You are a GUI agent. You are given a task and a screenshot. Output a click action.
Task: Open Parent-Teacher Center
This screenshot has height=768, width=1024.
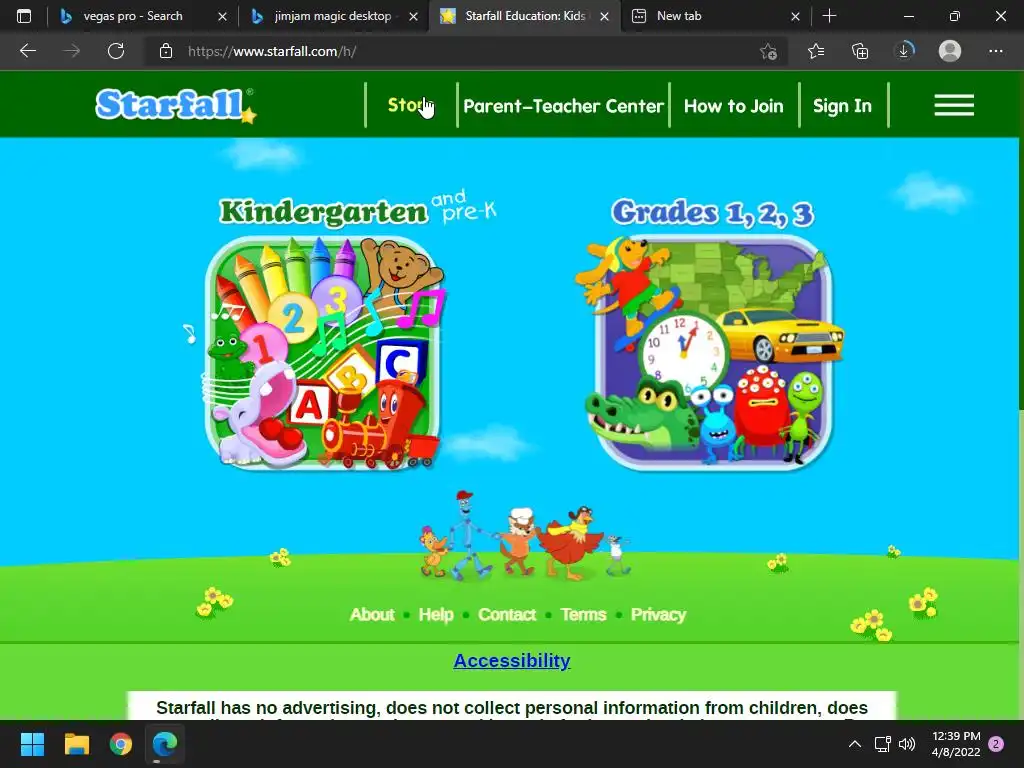click(563, 106)
